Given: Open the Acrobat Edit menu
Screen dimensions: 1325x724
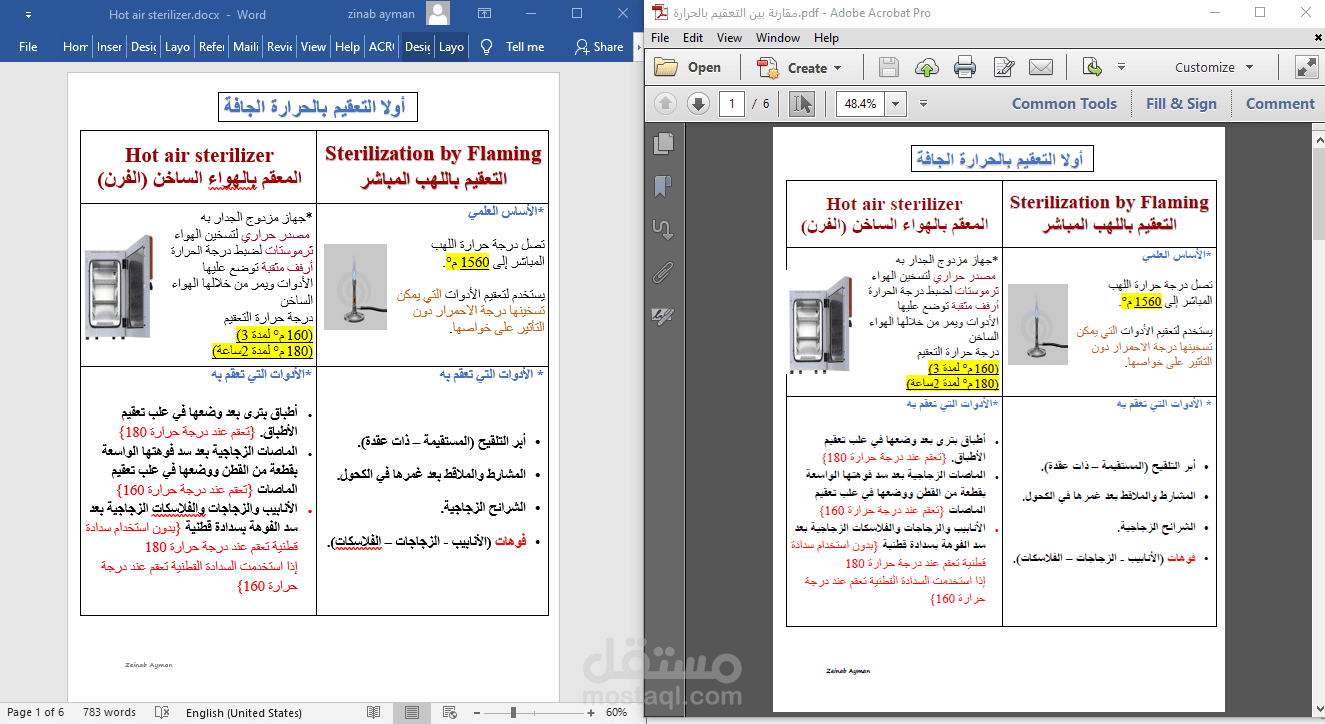Looking at the screenshot, I should click(693, 38).
